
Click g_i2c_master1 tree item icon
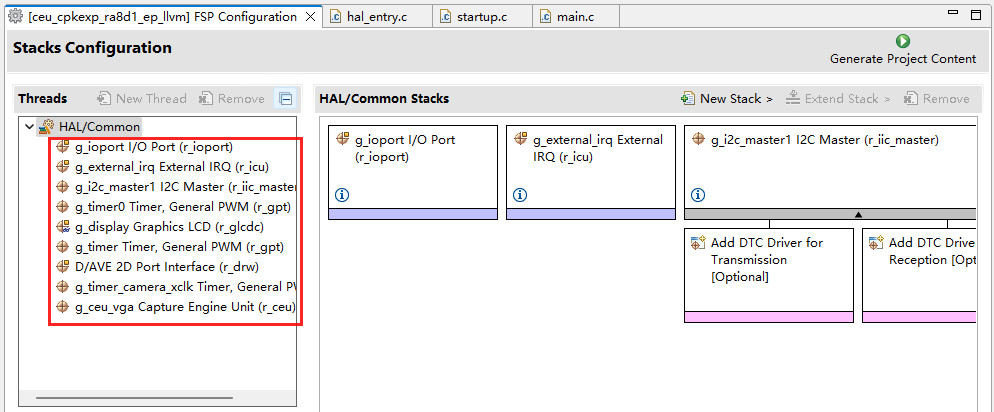[62, 187]
